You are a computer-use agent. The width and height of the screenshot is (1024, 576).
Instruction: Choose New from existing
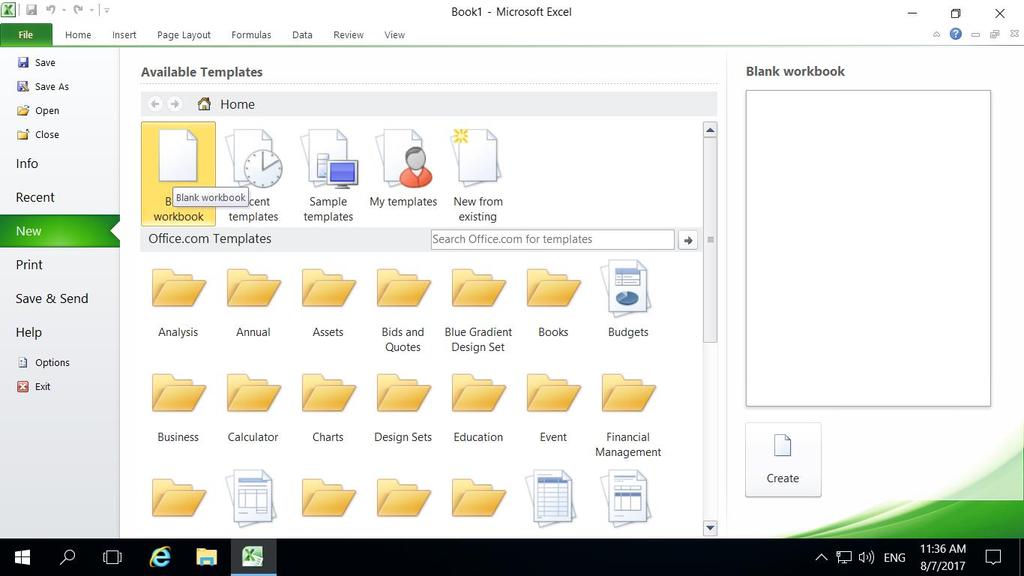[477, 175]
